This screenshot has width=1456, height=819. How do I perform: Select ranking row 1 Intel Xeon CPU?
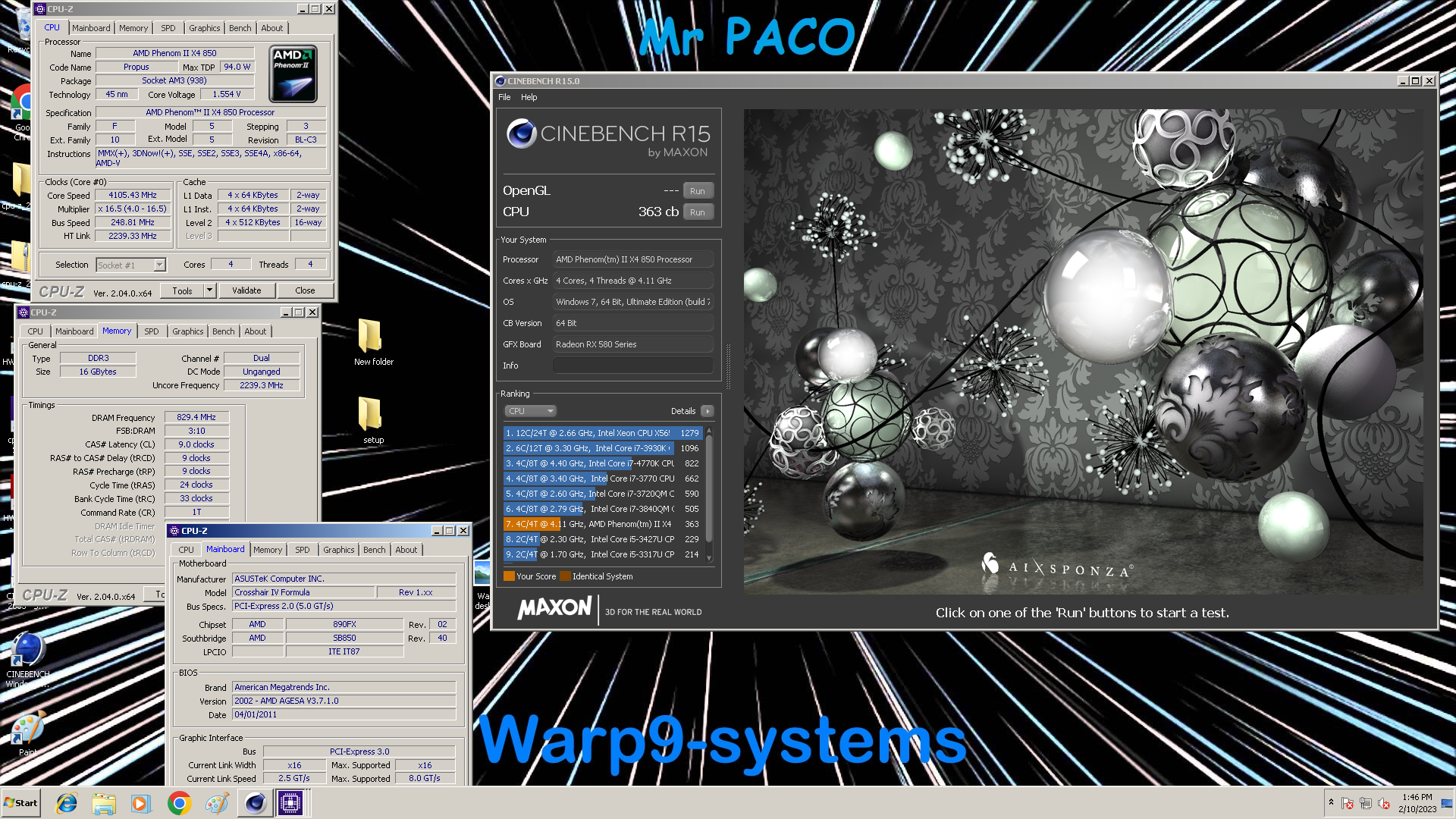[x=603, y=433]
